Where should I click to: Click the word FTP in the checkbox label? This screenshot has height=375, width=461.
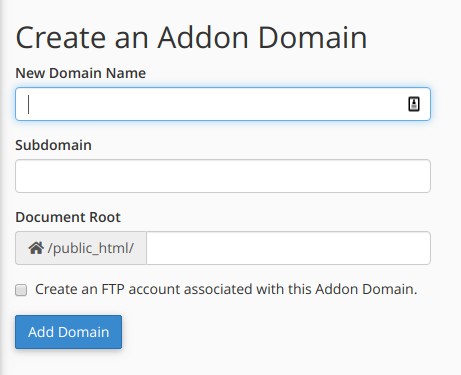(x=113, y=289)
